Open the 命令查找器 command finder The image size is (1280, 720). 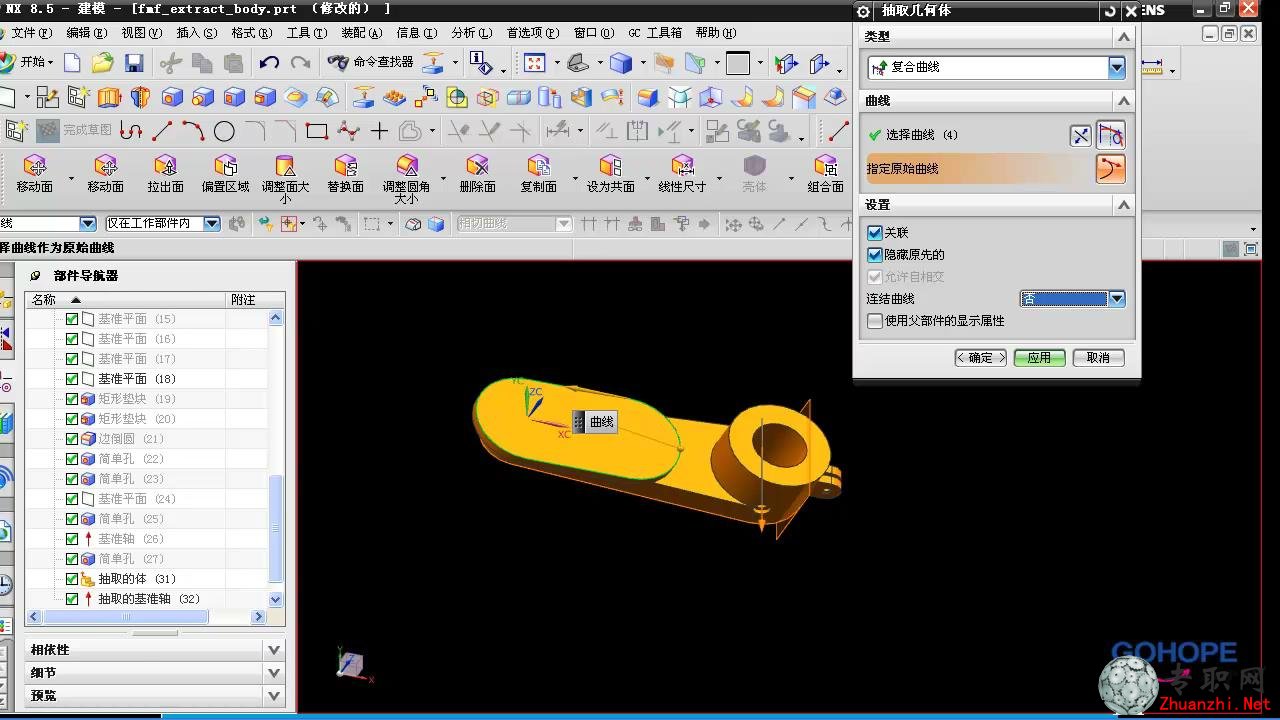click(x=371, y=62)
